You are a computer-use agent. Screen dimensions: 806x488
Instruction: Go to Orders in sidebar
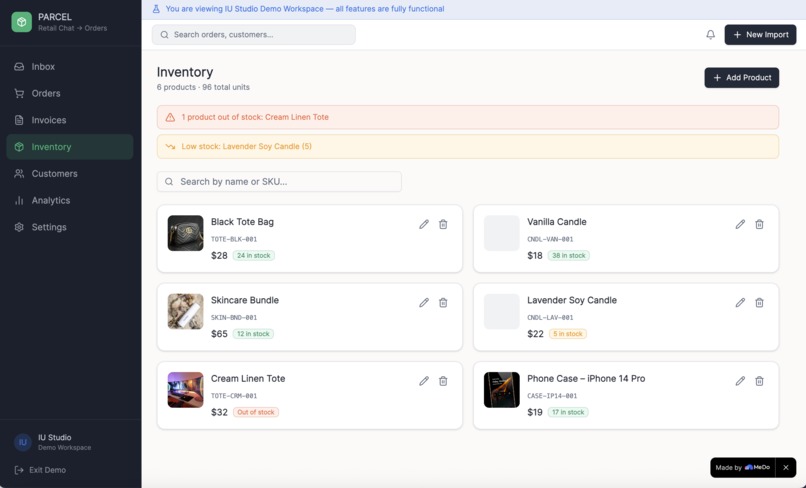point(70,93)
